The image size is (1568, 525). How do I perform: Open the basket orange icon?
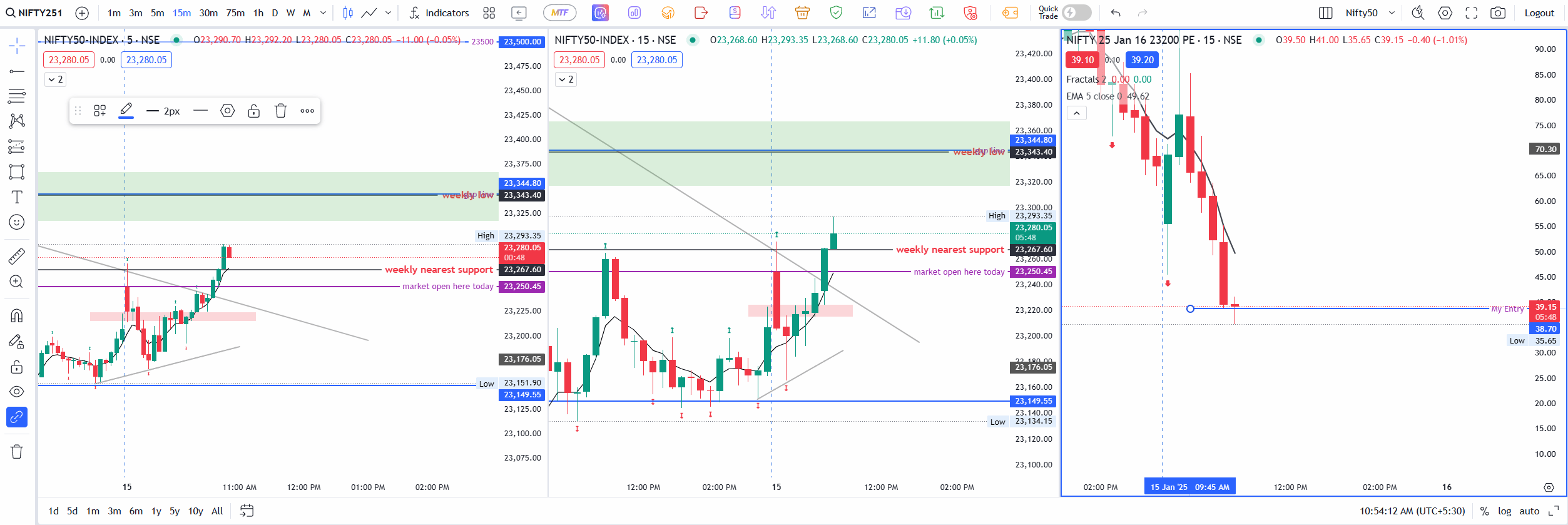click(802, 13)
